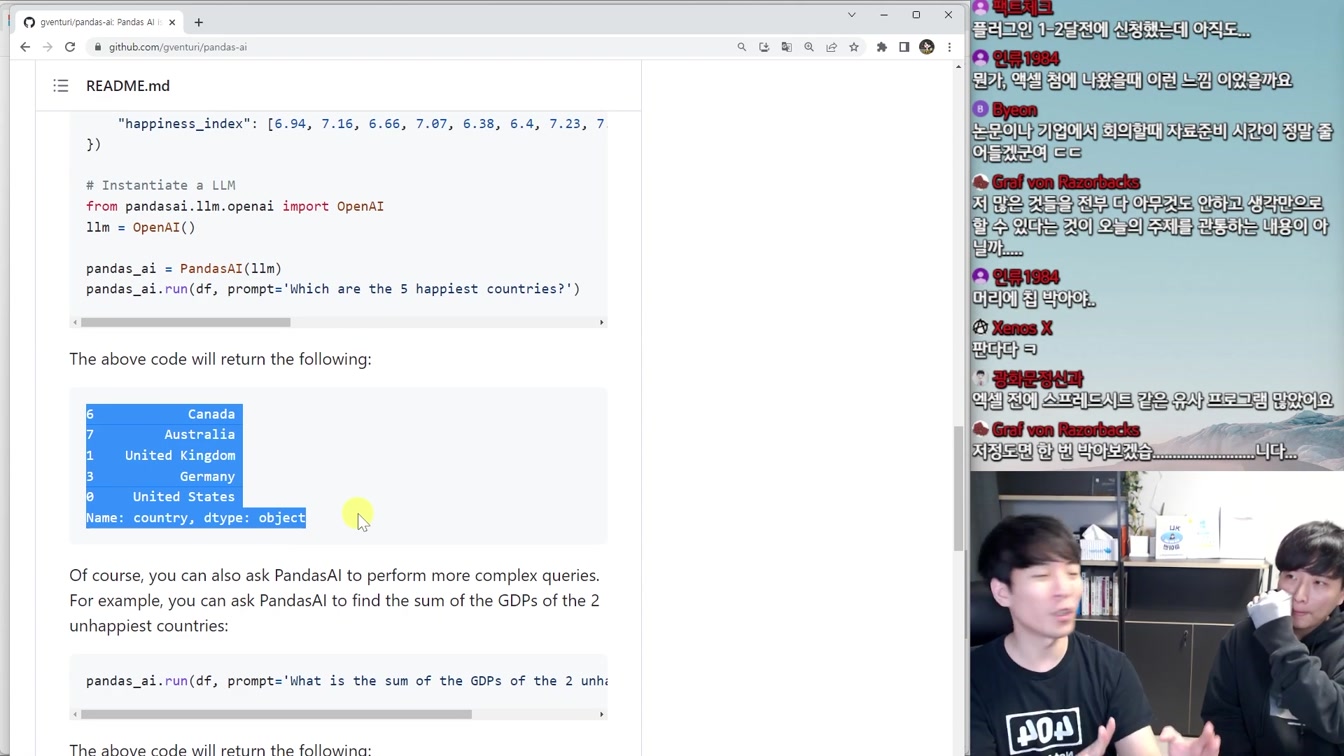Install page as app icon

point(764,47)
